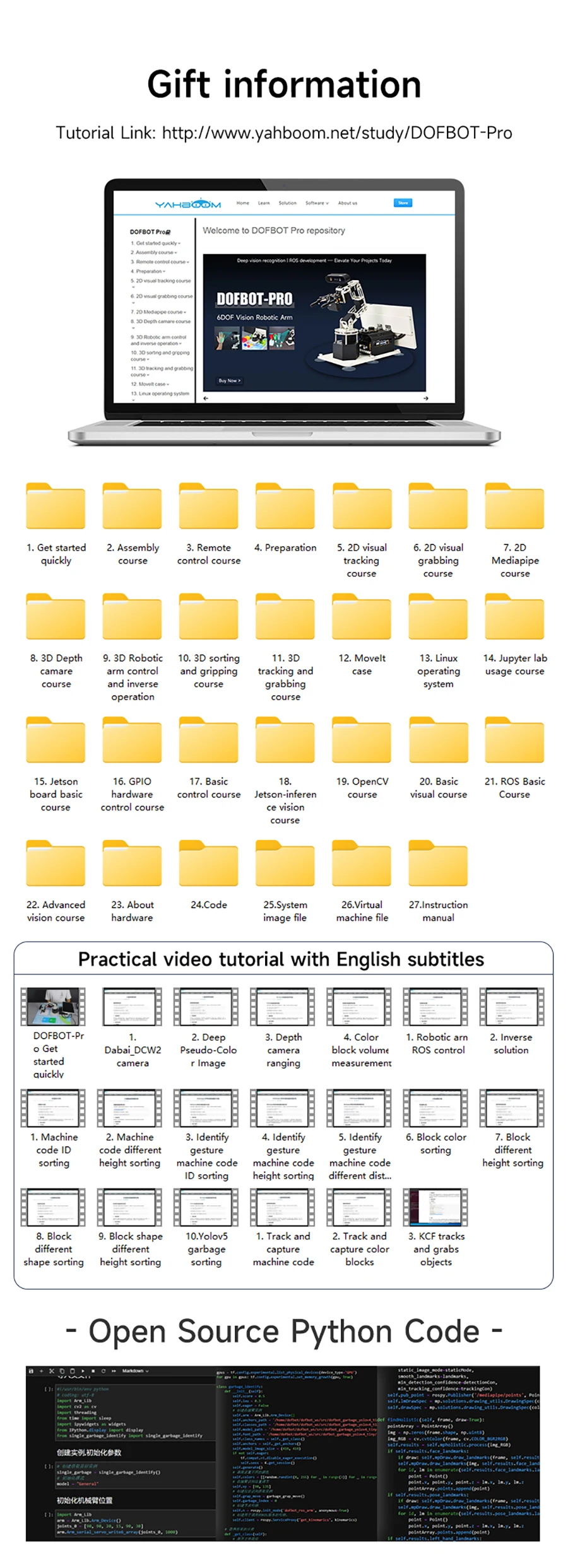Expand 'Software' dropdown in the Yahboom navbar

(x=317, y=203)
